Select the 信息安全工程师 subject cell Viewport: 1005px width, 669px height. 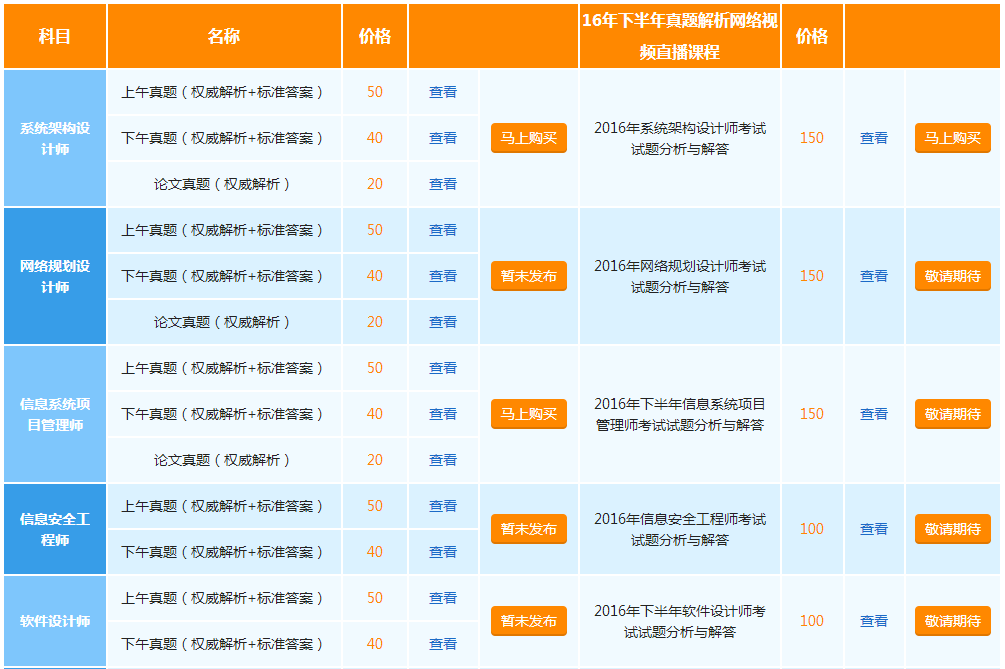tap(55, 529)
